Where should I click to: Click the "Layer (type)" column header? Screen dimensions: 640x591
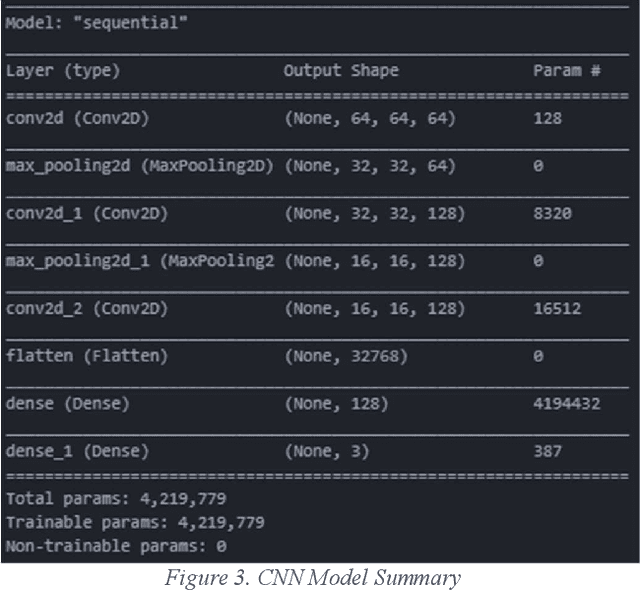coord(62,71)
